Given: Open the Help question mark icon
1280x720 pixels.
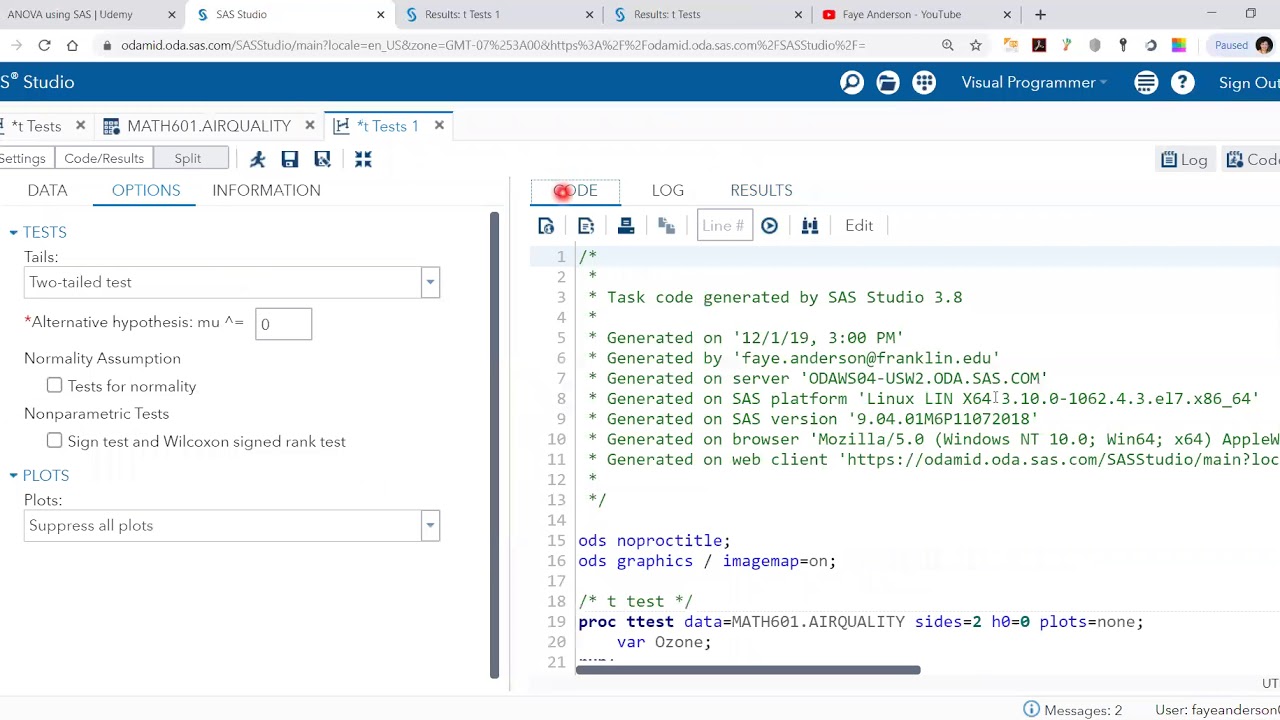Looking at the screenshot, I should 1182,83.
